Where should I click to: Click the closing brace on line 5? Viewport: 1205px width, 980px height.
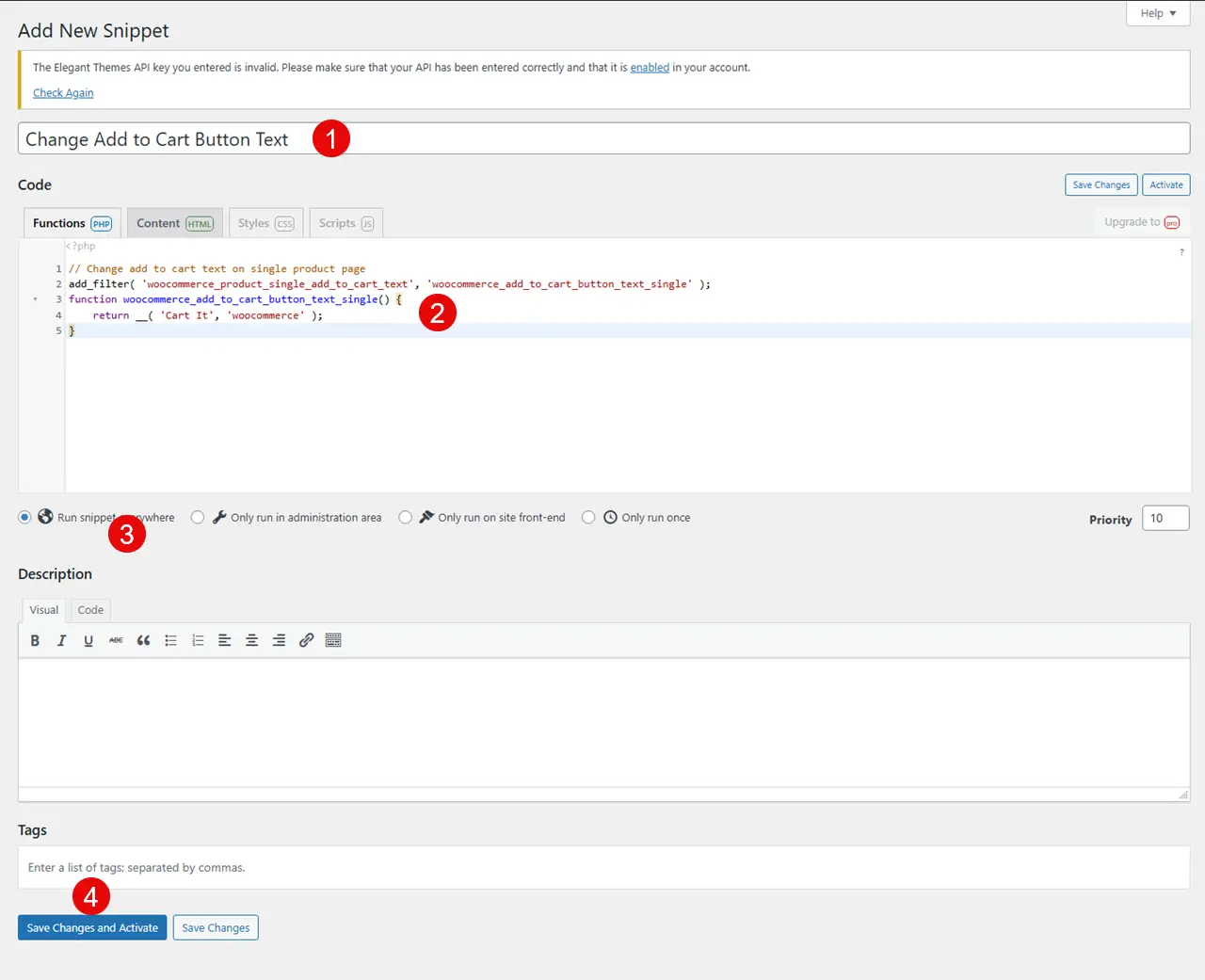(x=72, y=330)
